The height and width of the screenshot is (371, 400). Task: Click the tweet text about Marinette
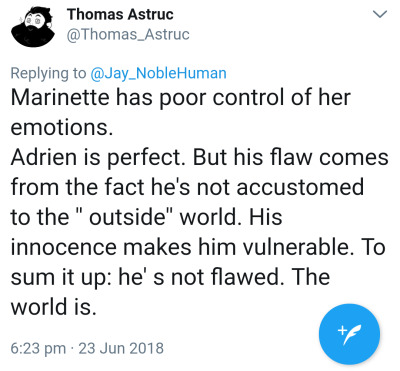[180, 112]
